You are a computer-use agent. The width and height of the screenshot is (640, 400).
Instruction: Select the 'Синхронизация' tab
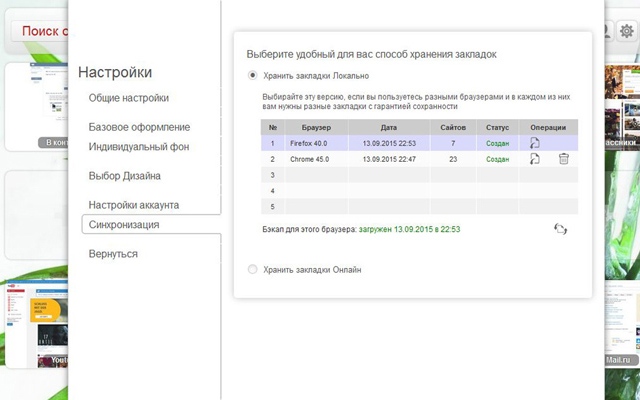pos(124,224)
